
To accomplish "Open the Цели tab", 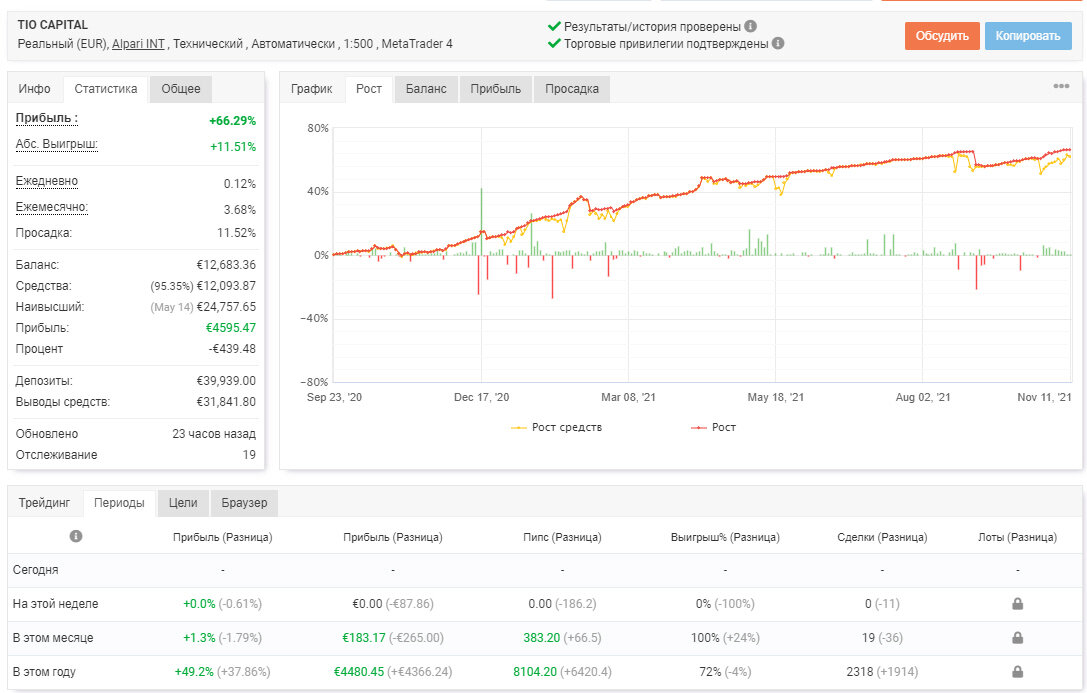I will coord(183,503).
